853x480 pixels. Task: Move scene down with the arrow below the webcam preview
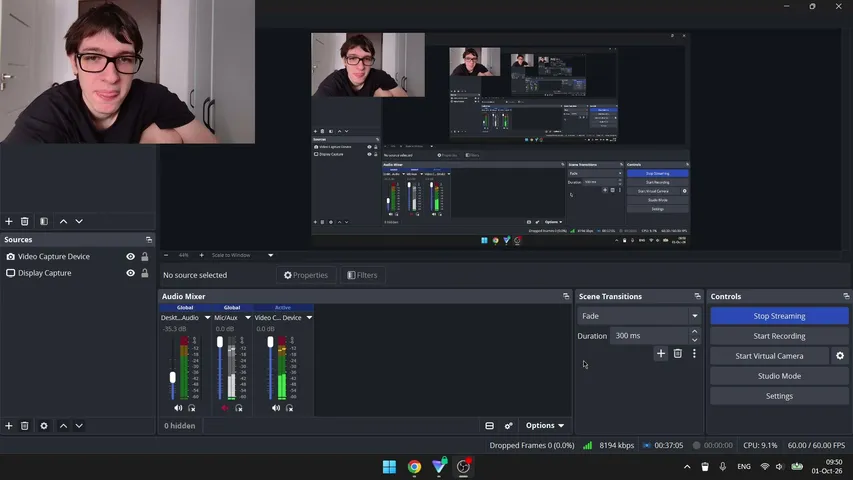coord(79,221)
